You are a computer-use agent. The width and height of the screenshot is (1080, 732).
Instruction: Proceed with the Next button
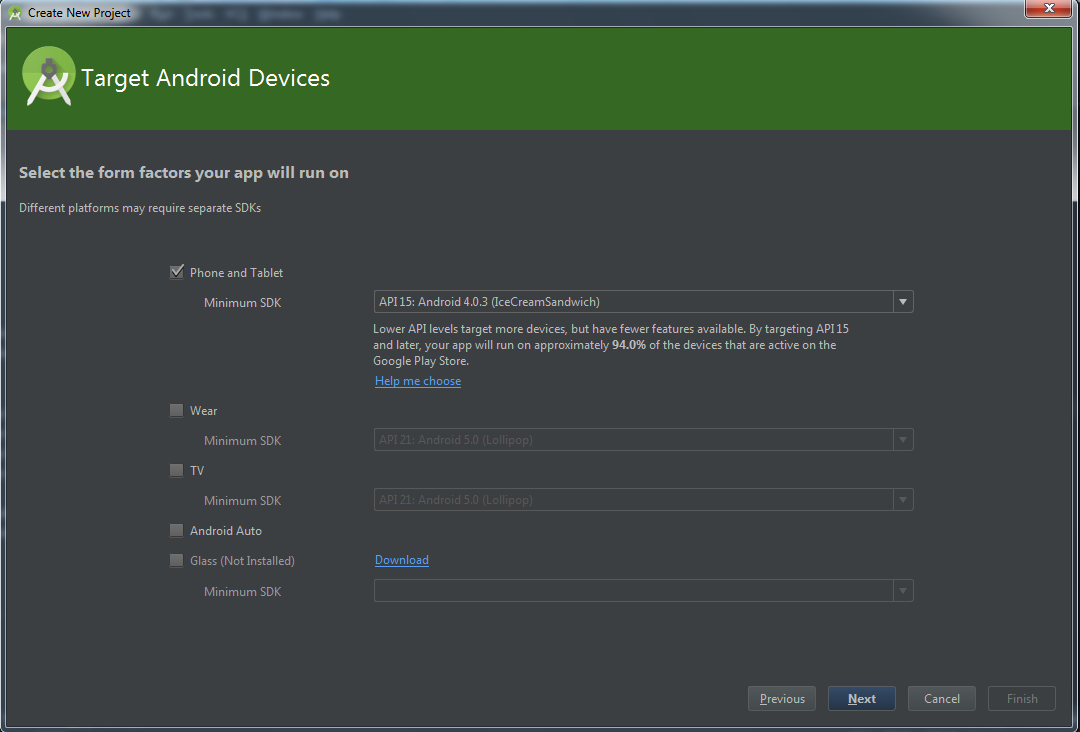pos(862,698)
